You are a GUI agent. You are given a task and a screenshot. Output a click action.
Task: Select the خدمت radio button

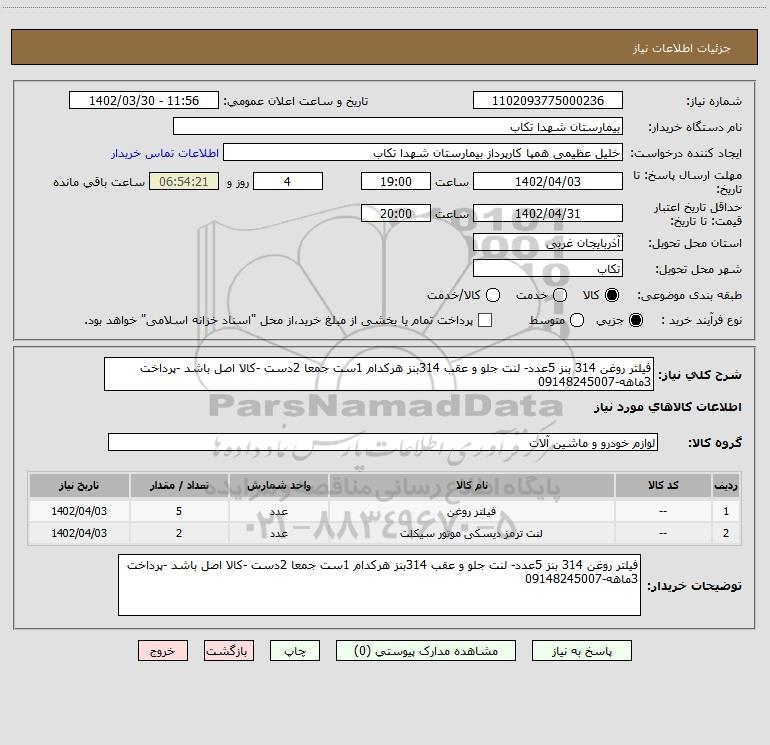click(560, 295)
